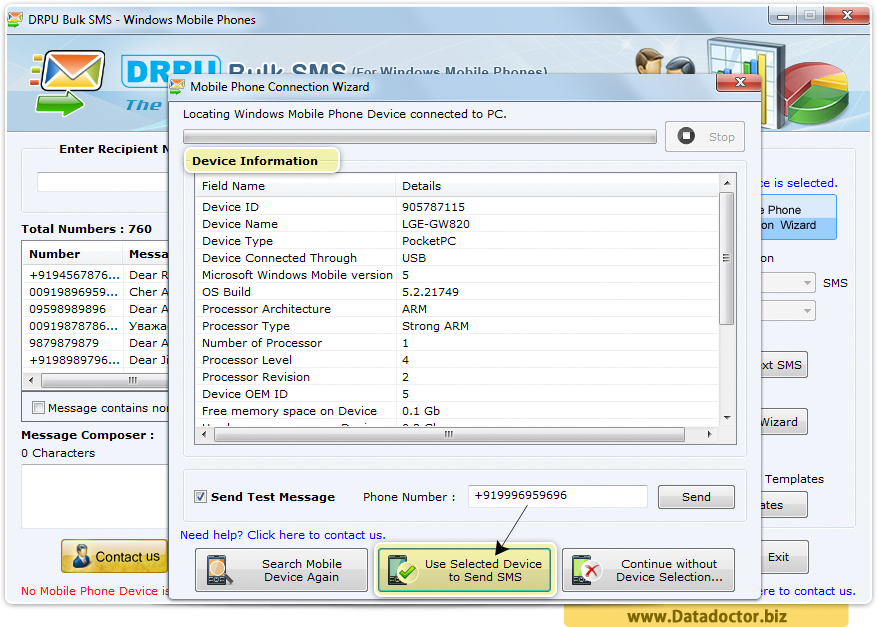Select the Device Type row
This screenshot has height=627, width=877.
coord(457,241)
